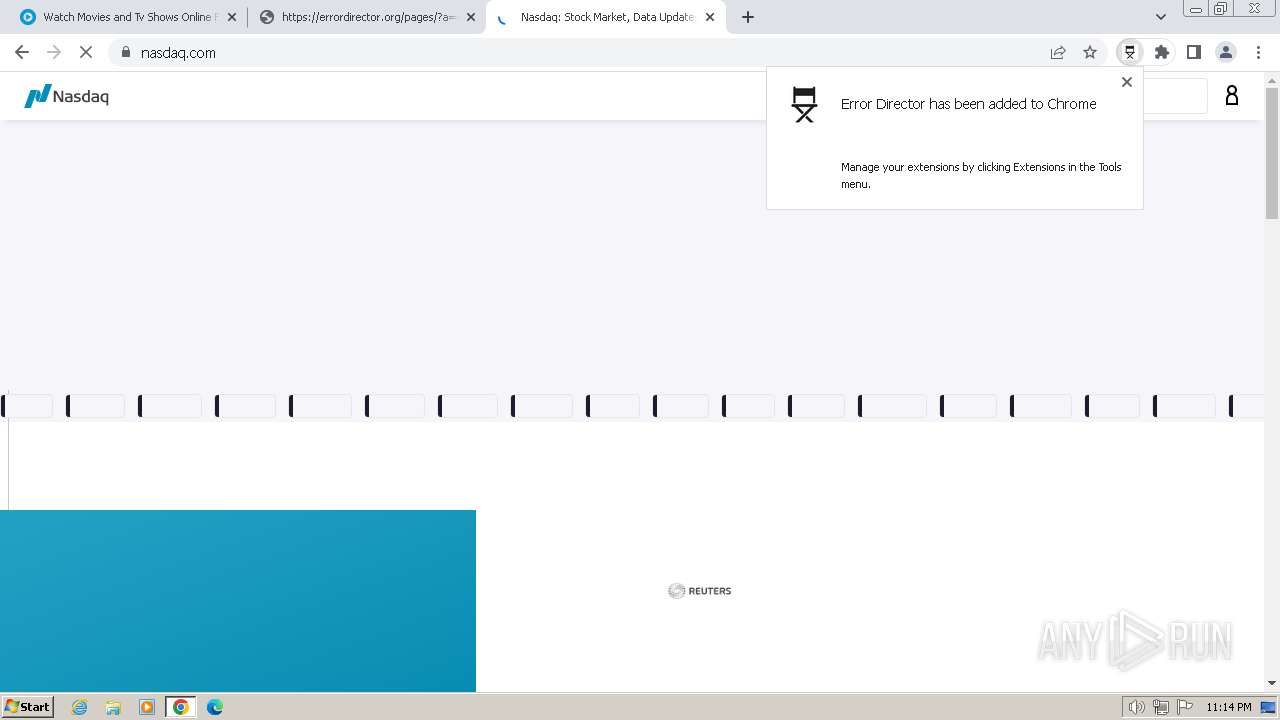
Task: Click the show desktop tray icon
Action: [x=1268, y=707]
